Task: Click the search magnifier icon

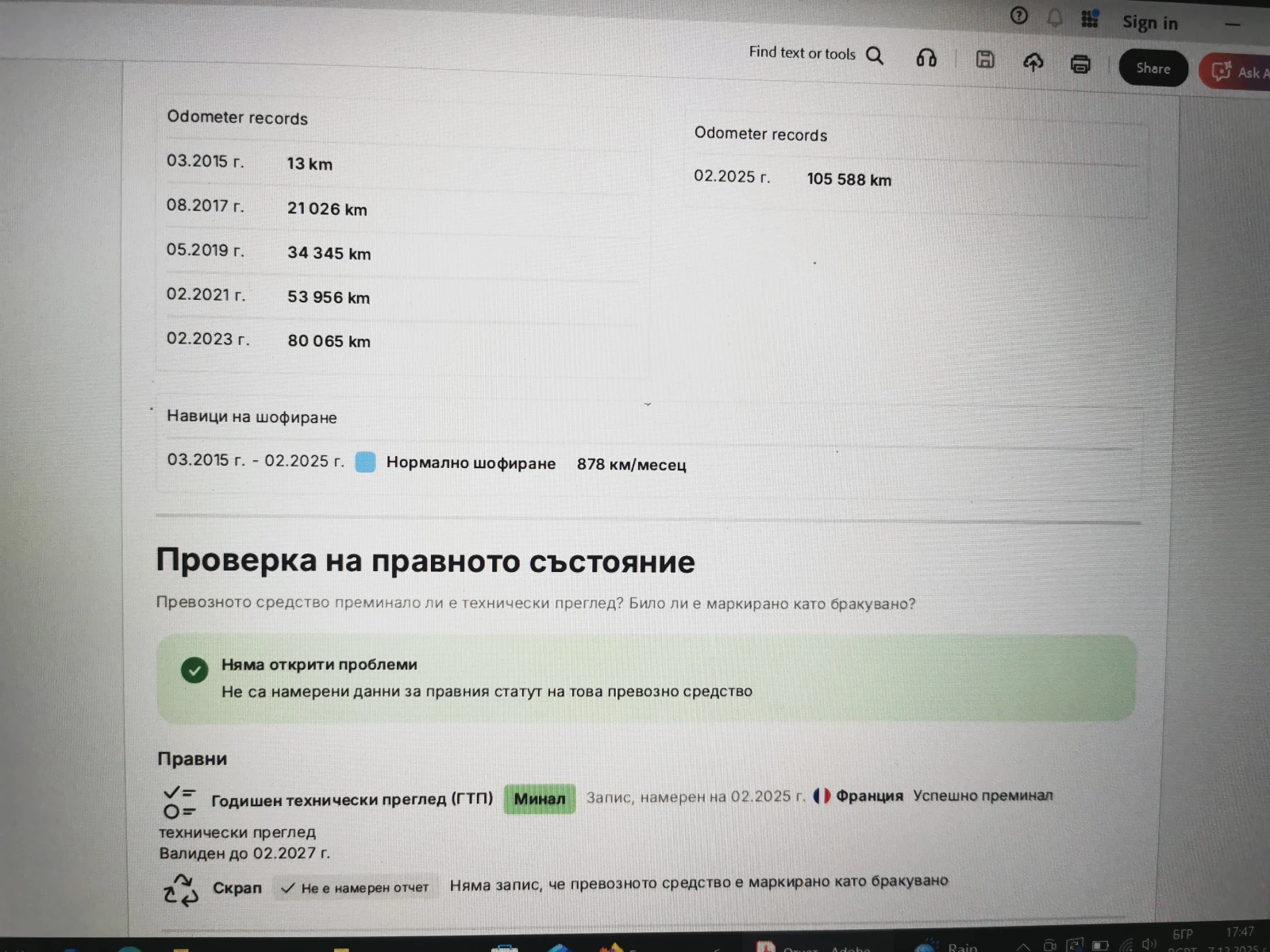Action: [875, 56]
